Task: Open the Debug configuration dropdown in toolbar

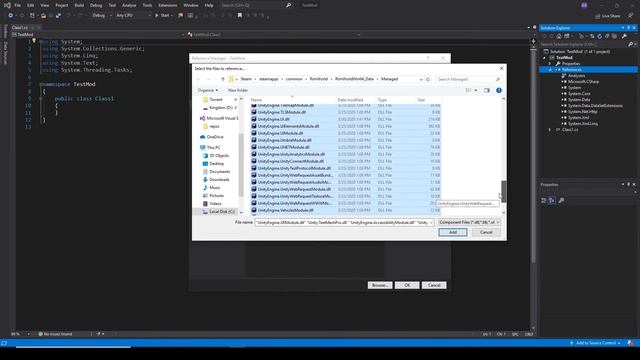Action: pyautogui.click(x=101, y=16)
